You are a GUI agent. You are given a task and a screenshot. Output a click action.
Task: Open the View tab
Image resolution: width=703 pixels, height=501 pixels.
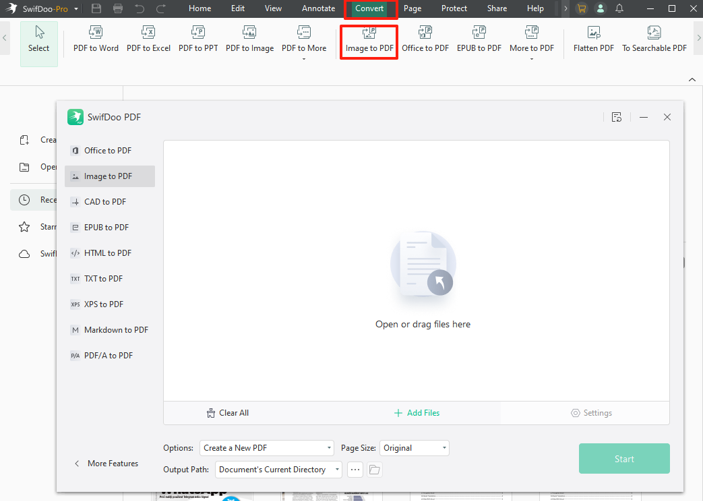(273, 9)
